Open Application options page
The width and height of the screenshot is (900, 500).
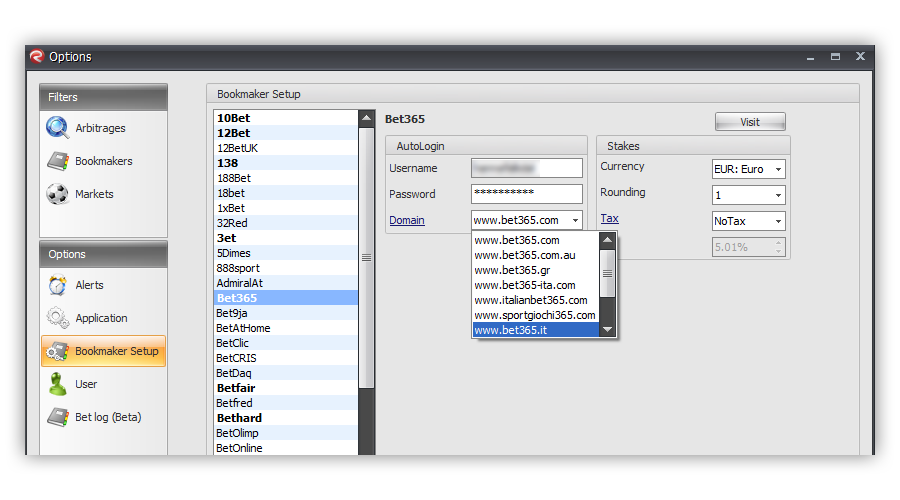103,318
